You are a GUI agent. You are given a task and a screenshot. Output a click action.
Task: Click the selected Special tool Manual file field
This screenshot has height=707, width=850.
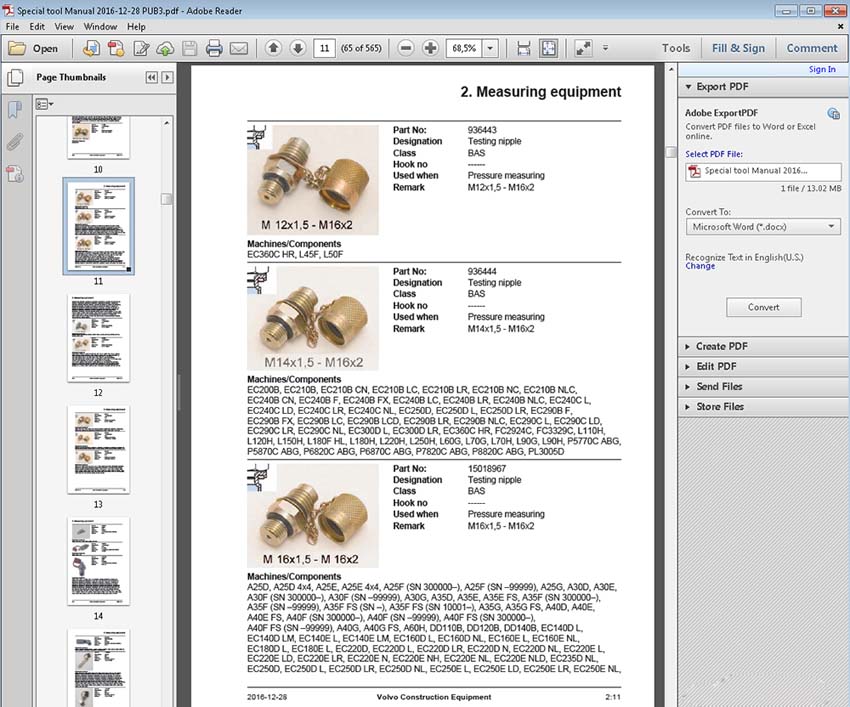(763, 171)
